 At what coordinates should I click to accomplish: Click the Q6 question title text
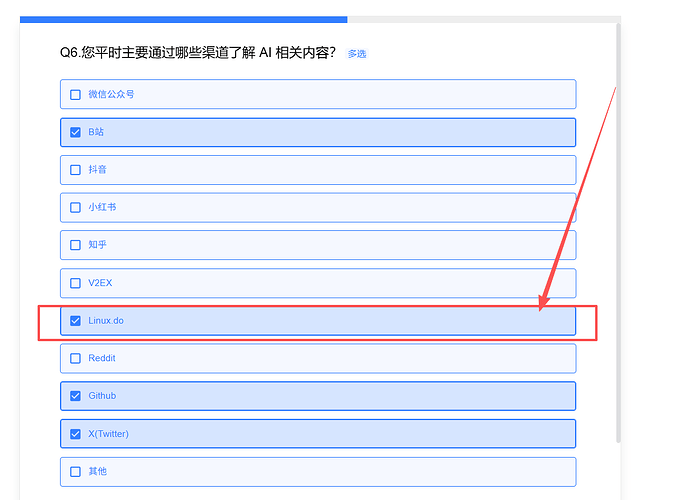pos(198,53)
